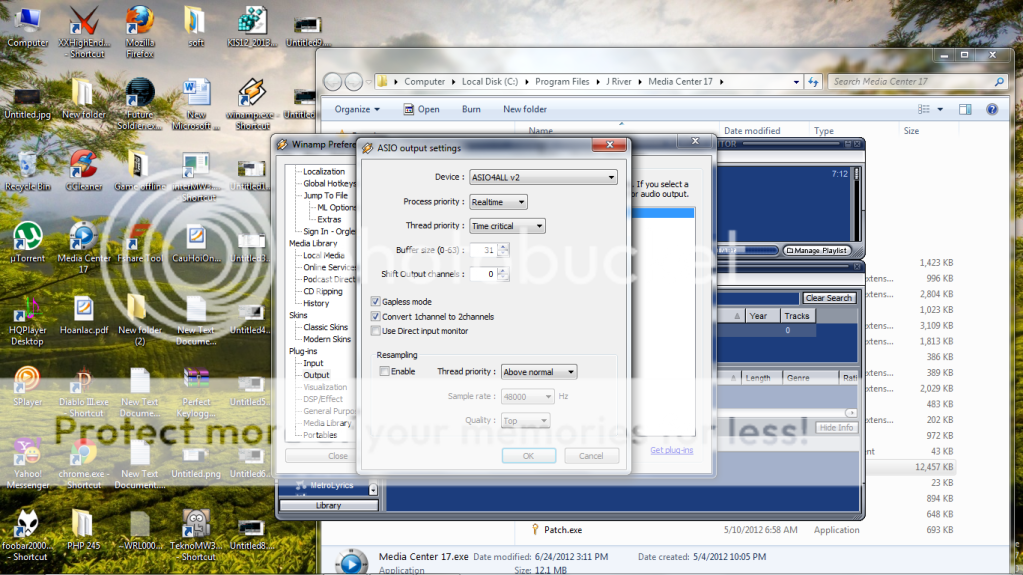This screenshot has width=1023, height=575.
Task: Click Clear Search in Winamp library
Action: [x=828, y=298]
